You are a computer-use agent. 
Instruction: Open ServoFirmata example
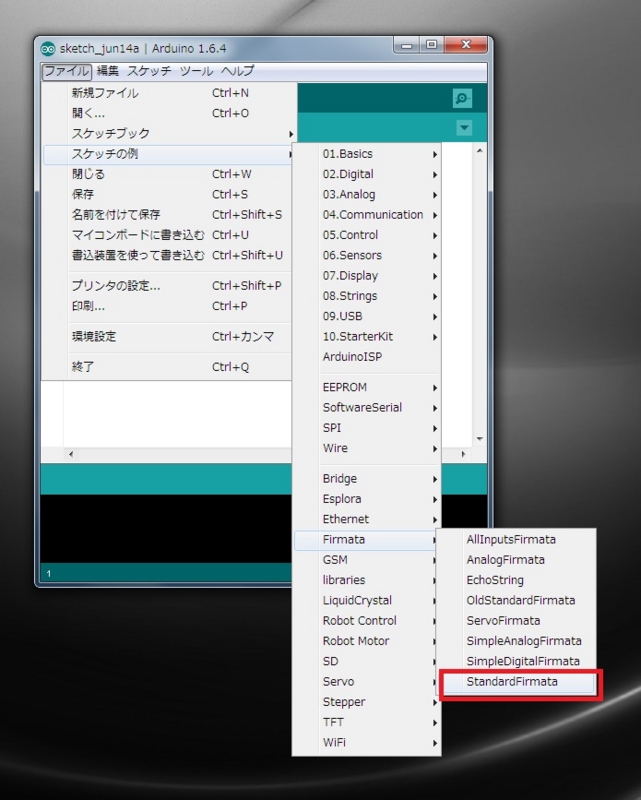pyautogui.click(x=516, y=621)
